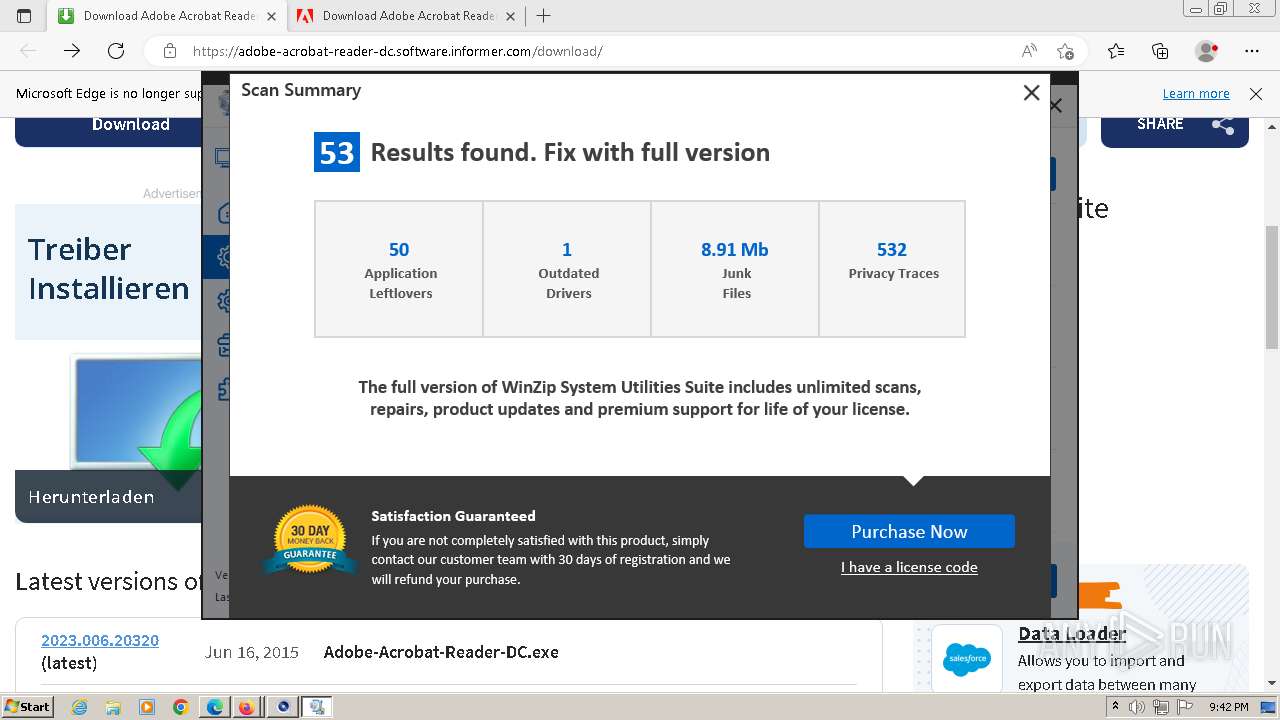
Task: Switch to the blue disc app taskbar button
Action: coord(283,707)
